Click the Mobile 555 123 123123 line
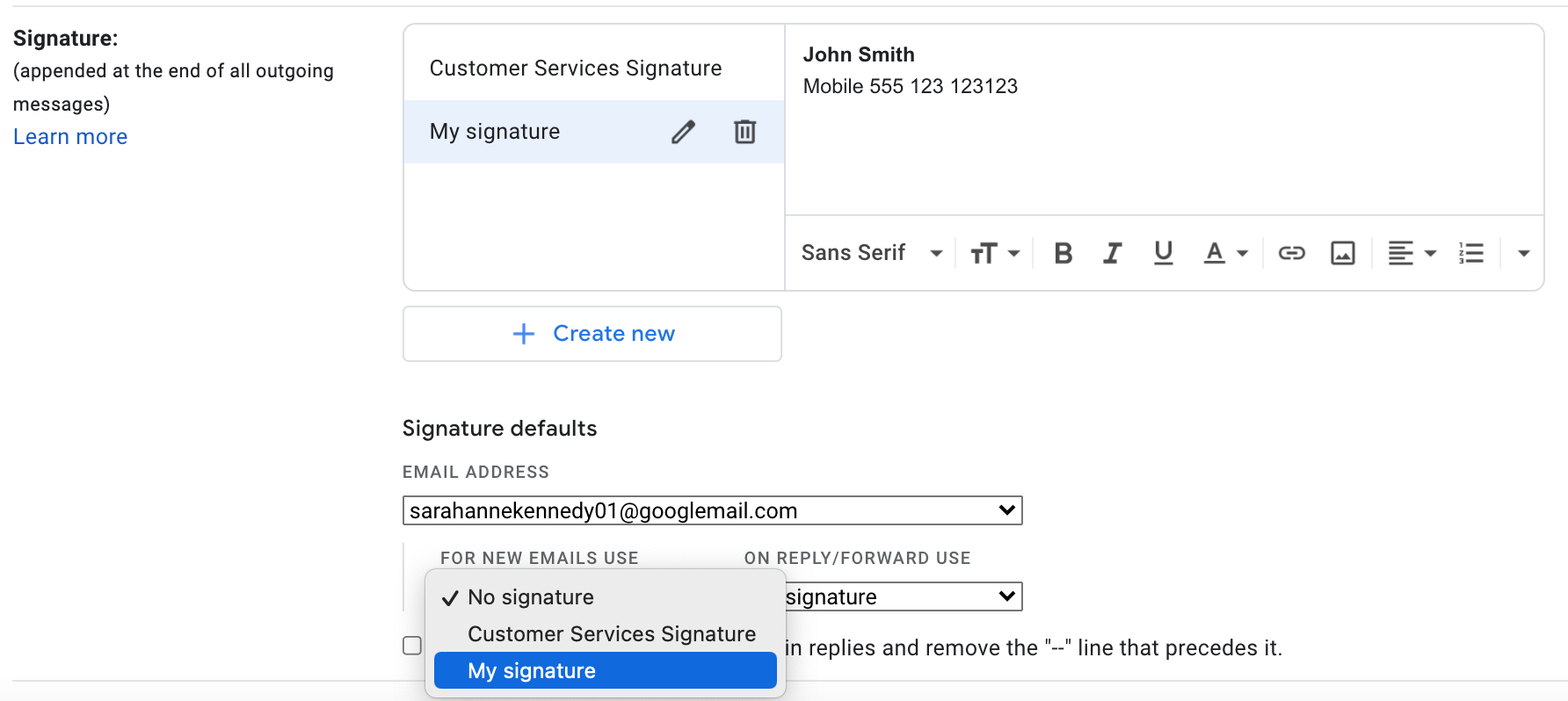 (x=911, y=86)
